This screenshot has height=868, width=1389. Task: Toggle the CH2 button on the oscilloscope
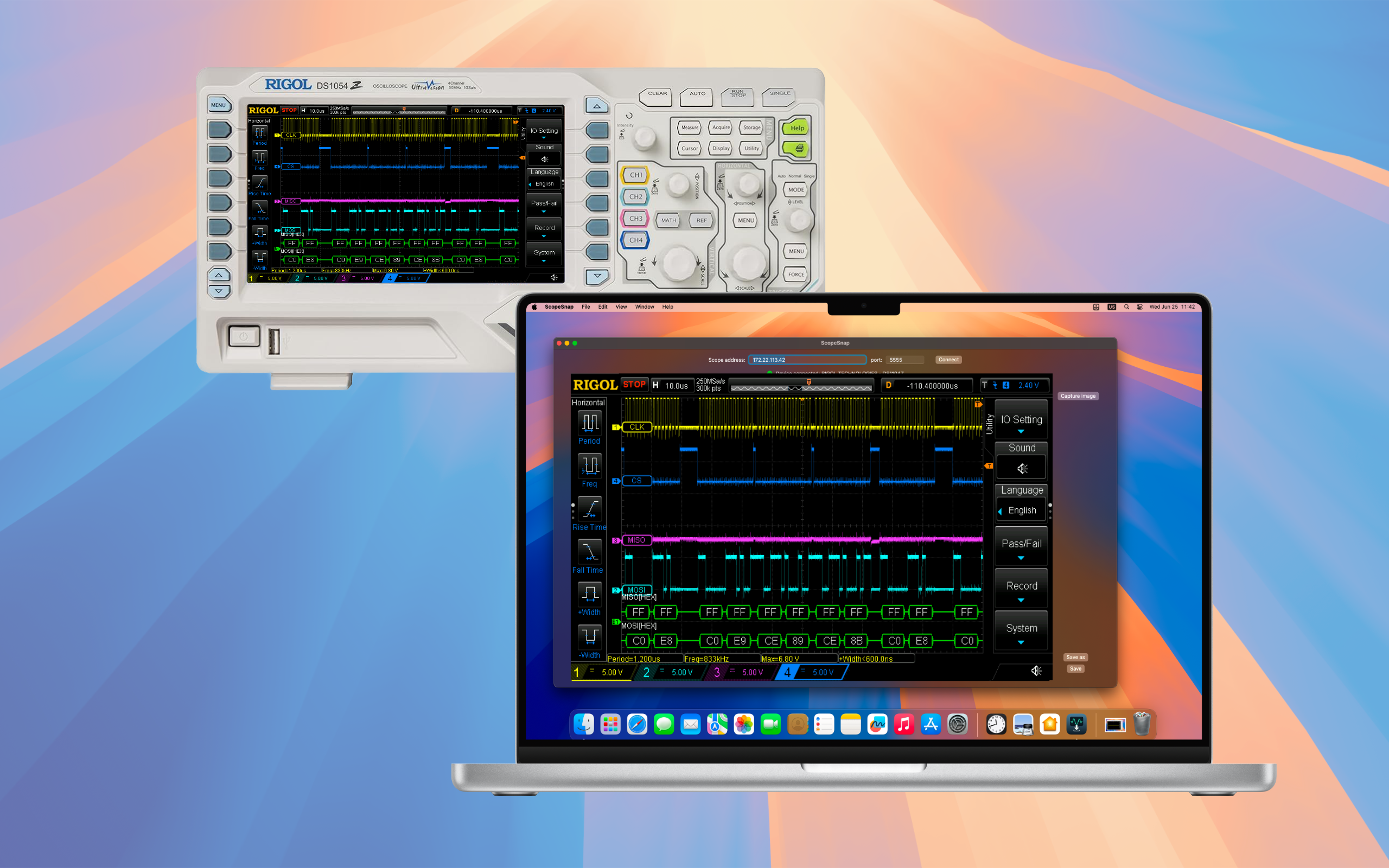coord(635,197)
